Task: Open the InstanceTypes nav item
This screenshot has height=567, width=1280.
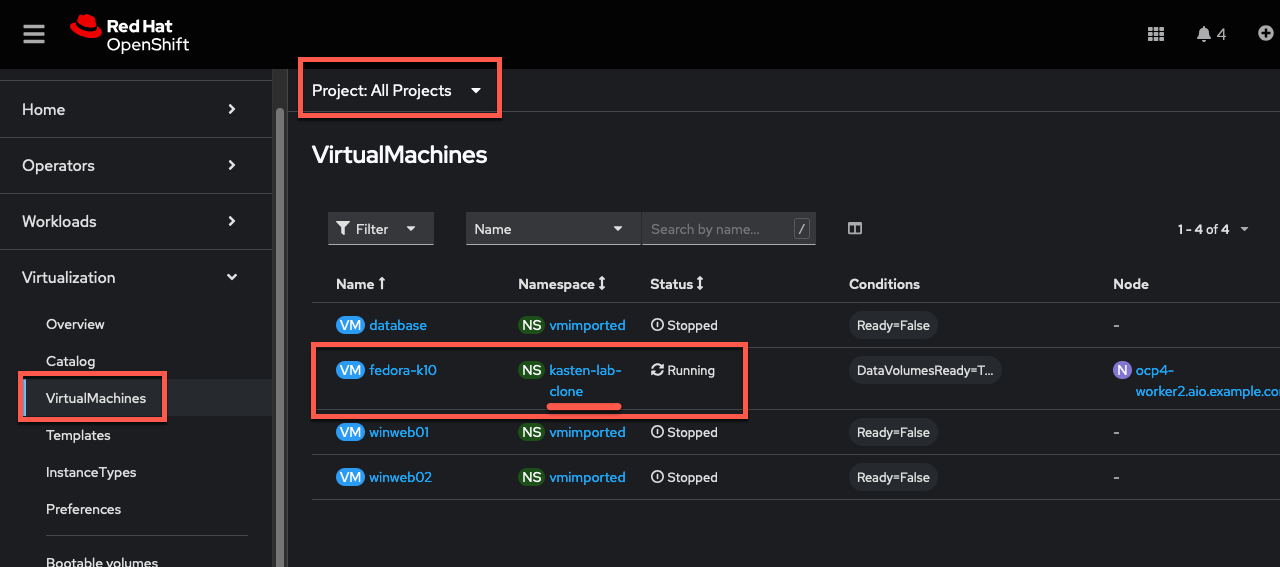Action: 91,472
